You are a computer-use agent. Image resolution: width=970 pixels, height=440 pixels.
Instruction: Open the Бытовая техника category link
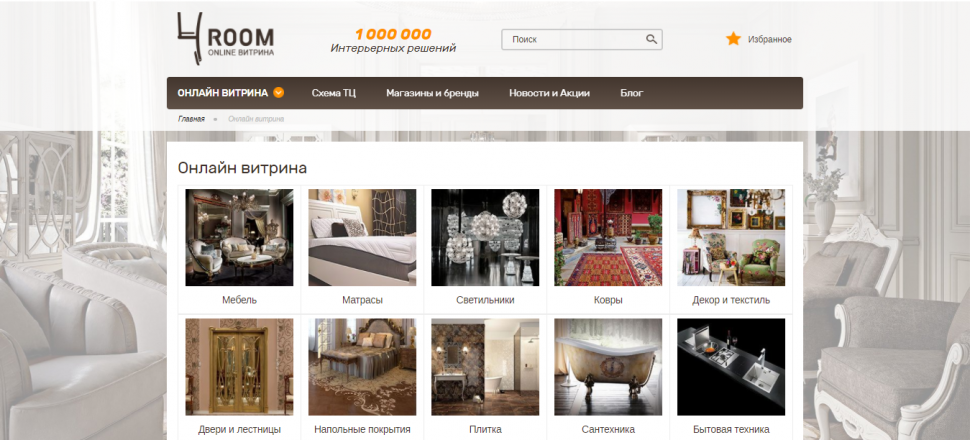[x=731, y=429]
